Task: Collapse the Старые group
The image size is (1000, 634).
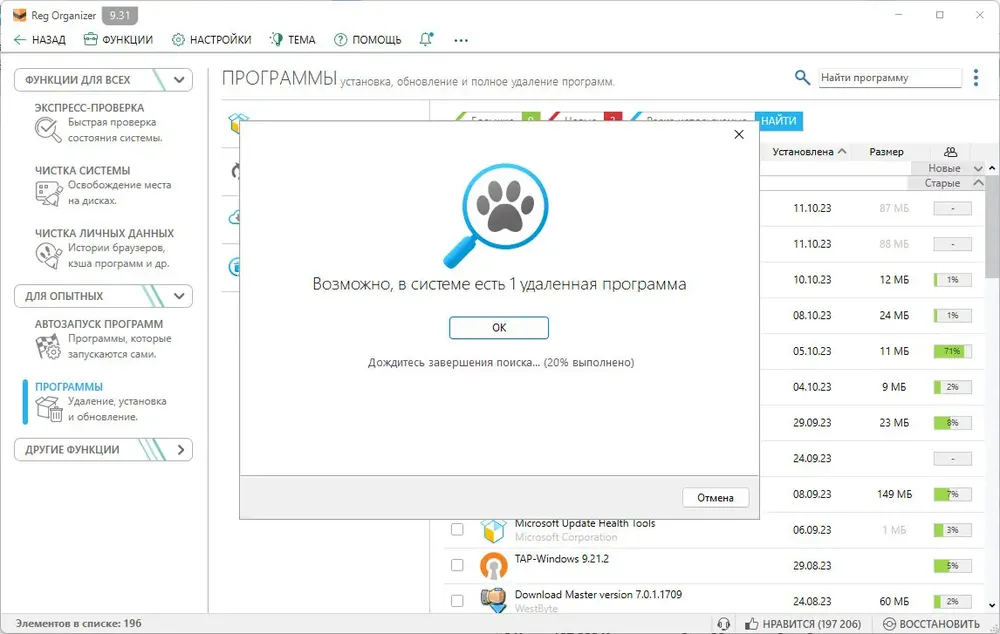Action: pyautogui.click(x=978, y=183)
